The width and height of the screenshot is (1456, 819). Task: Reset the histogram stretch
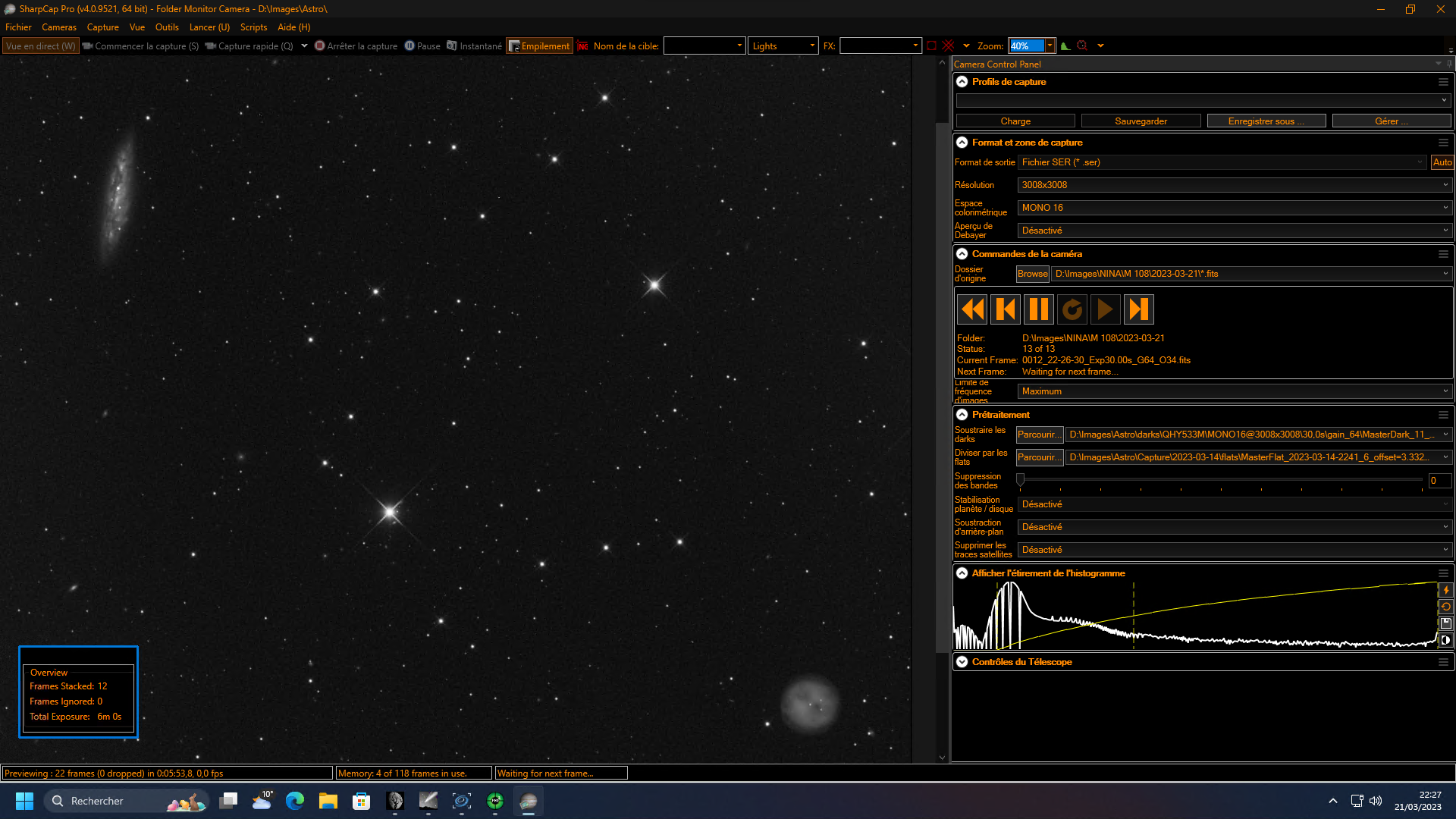[1445, 607]
